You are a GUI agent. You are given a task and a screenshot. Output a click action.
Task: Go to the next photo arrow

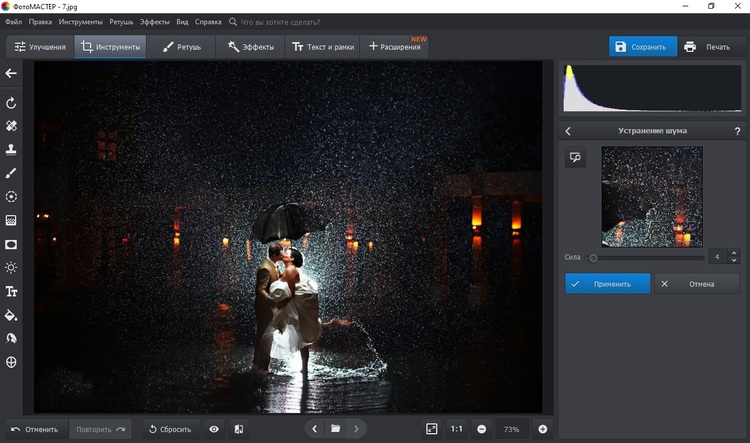click(357, 429)
